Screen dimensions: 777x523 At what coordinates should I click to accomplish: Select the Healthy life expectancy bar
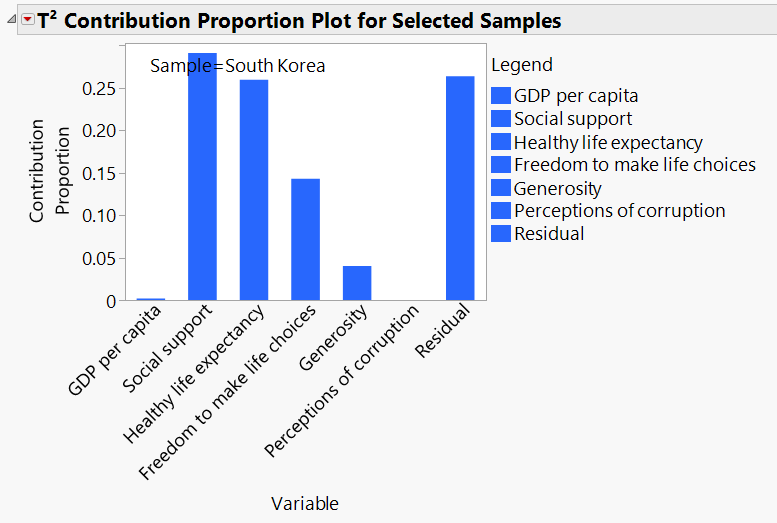254,190
